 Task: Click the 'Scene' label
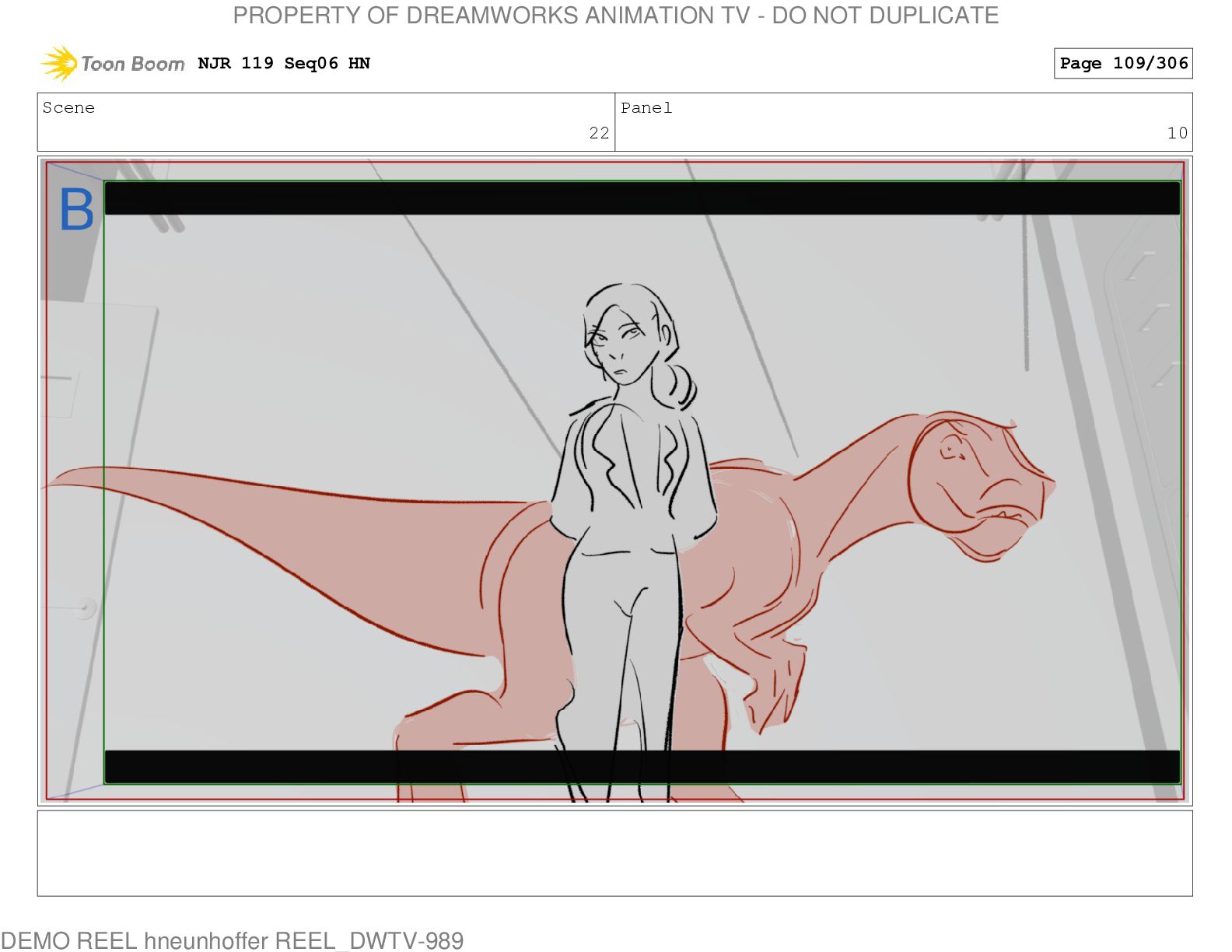(68, 107)
